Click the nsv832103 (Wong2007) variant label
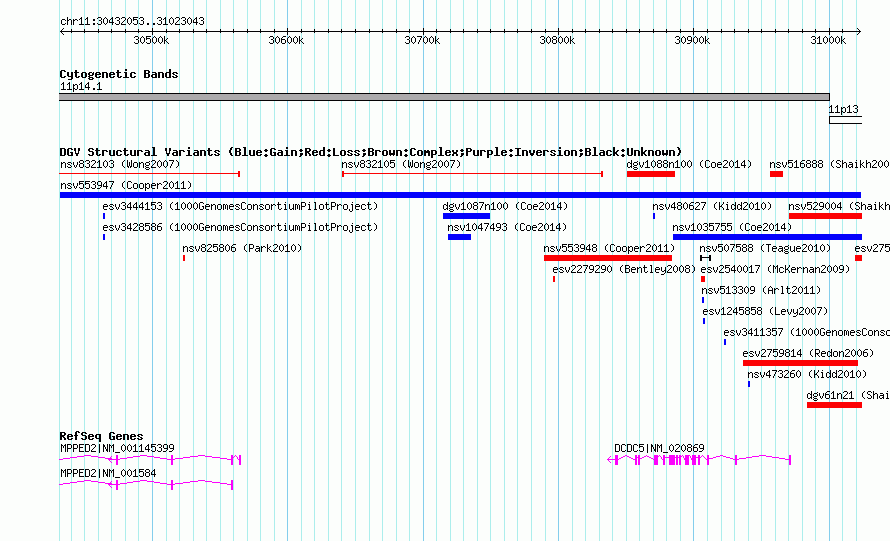 (120, 164)
